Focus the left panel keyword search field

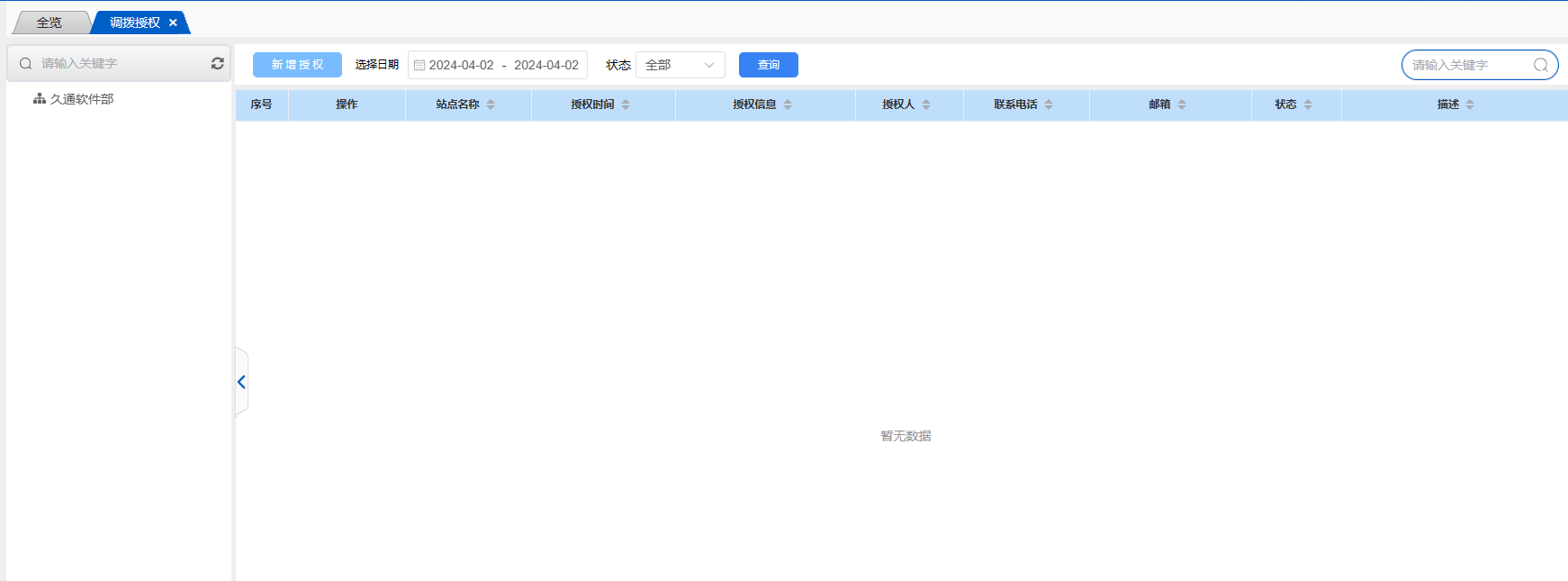click(x=117, y=63)
